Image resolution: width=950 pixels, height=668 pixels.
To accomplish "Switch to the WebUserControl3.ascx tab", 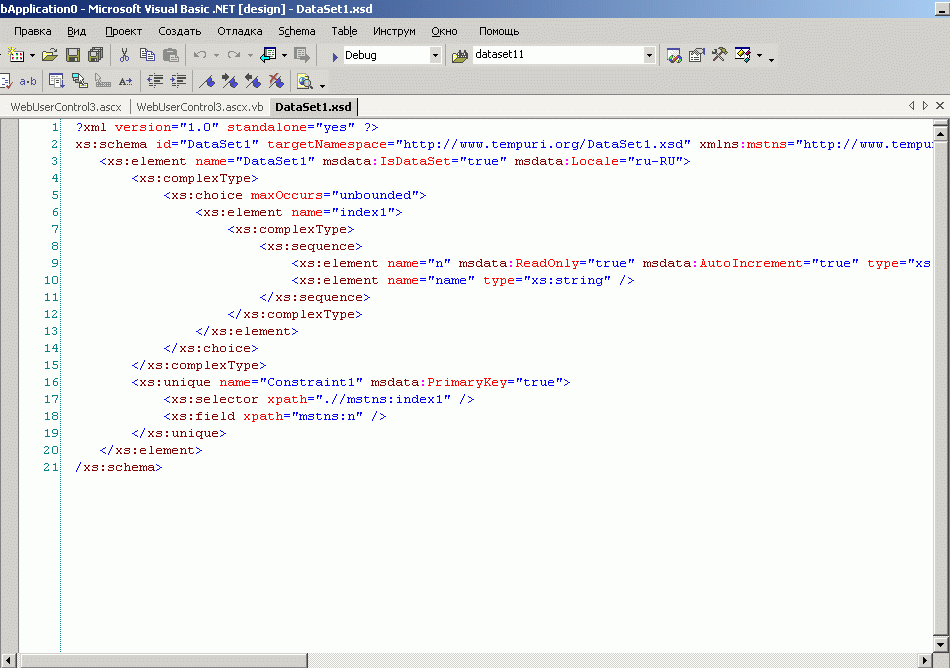I will tap(66, 107).
